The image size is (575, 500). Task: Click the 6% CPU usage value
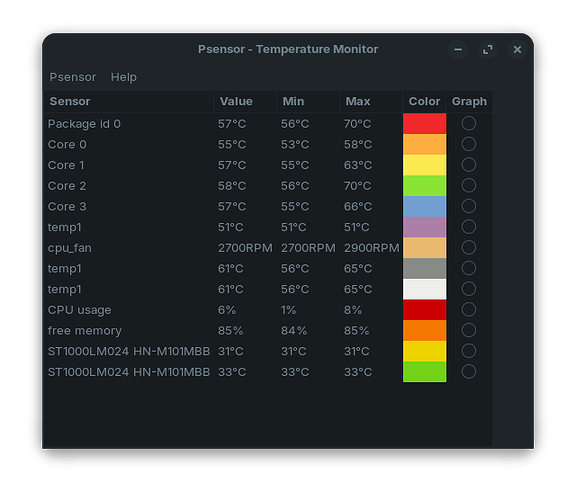tap(227, 310)
